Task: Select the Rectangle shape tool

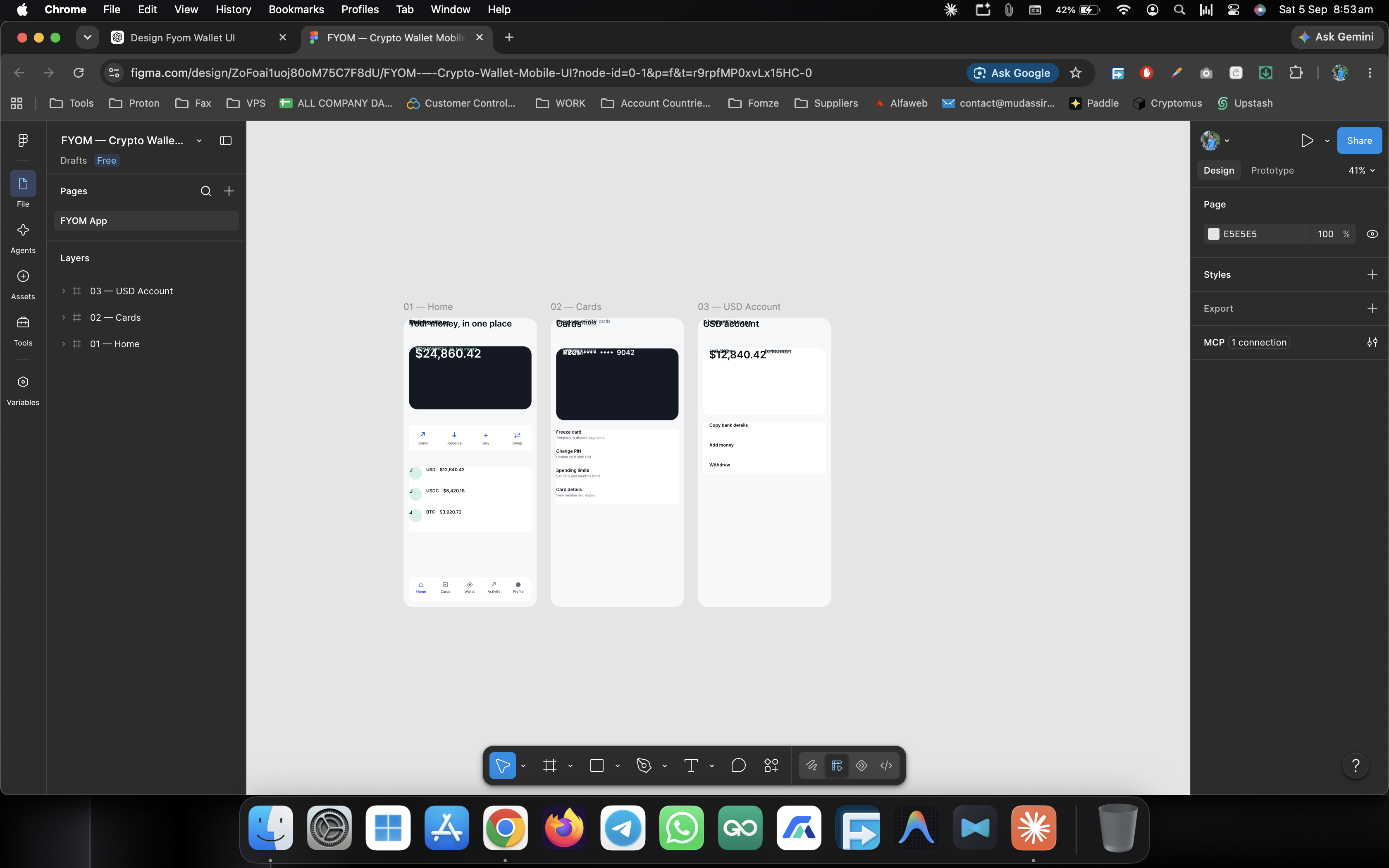Action: click(x=597, y=765)
